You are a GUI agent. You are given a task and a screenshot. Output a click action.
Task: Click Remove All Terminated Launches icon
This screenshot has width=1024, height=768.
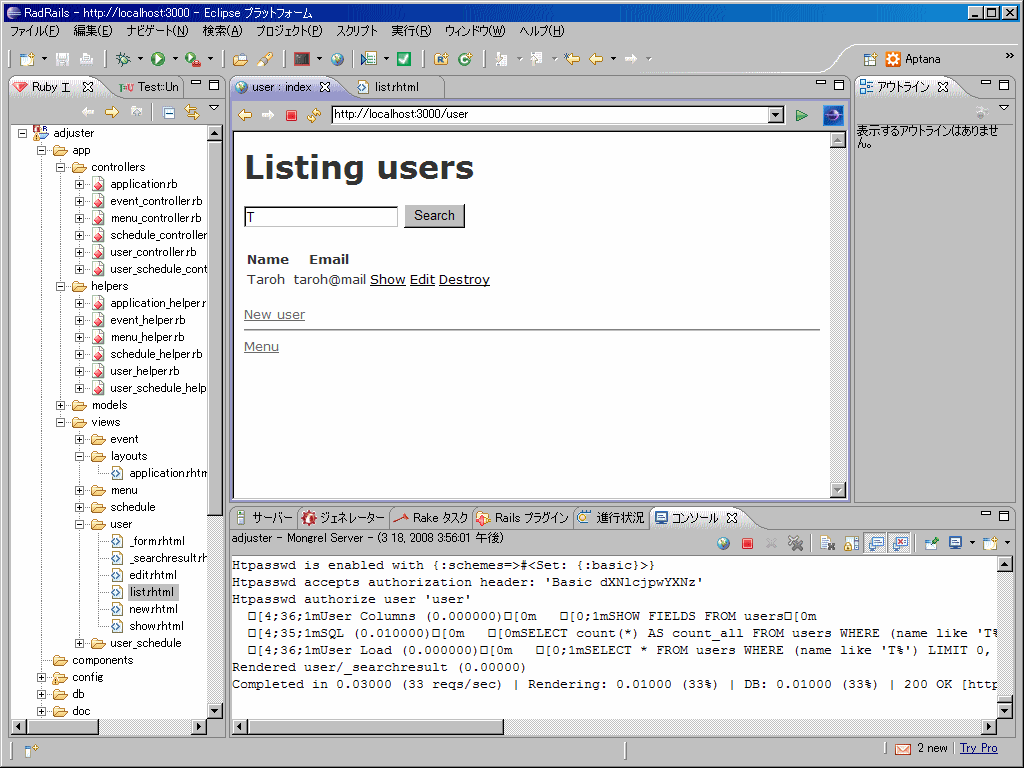coord(795,543)
